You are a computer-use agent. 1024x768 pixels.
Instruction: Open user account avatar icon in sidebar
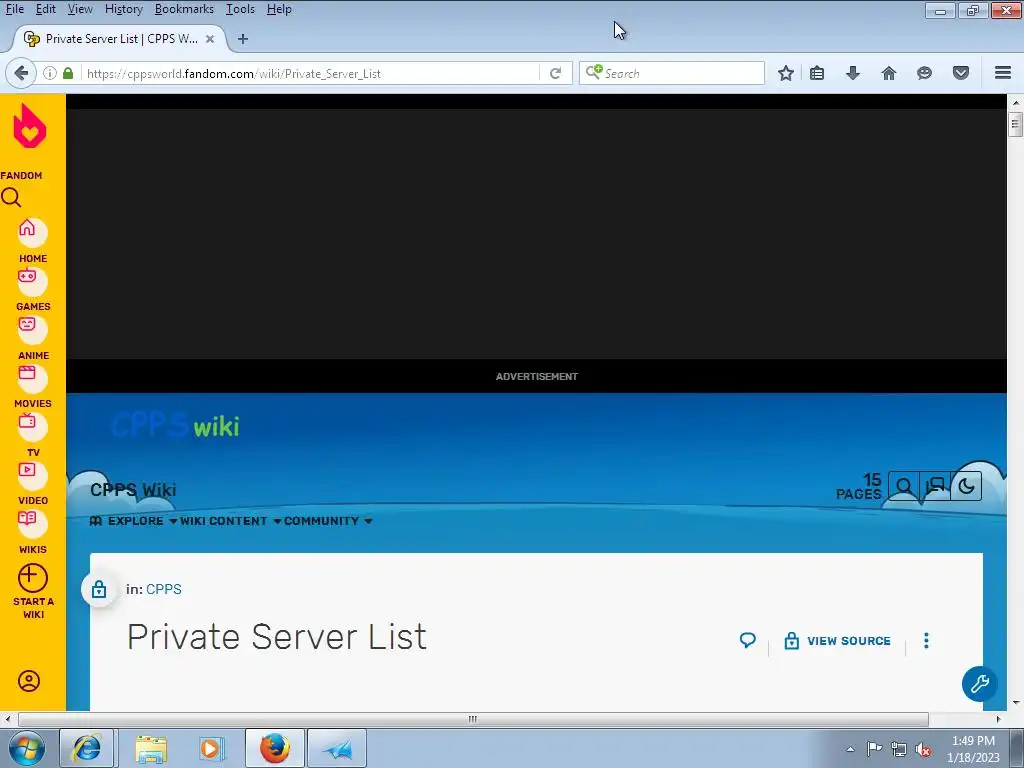(x=29, y=681)
